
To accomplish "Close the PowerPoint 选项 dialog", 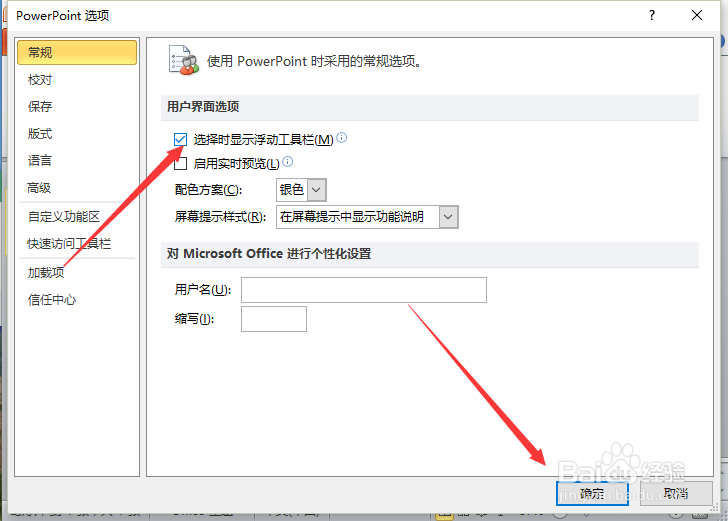I will (x=697, y=15).
